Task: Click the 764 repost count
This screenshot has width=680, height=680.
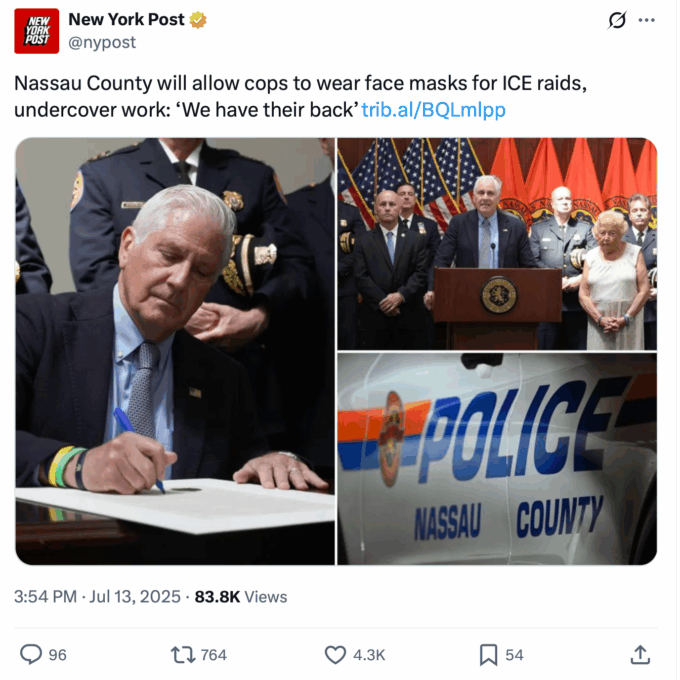Action: pos(214,655)
